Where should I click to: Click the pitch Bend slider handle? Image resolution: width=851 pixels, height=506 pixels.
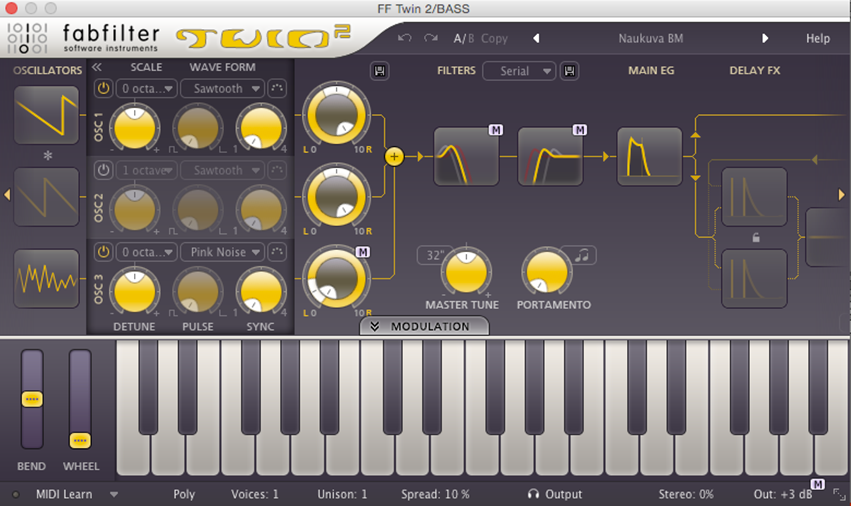32,399
